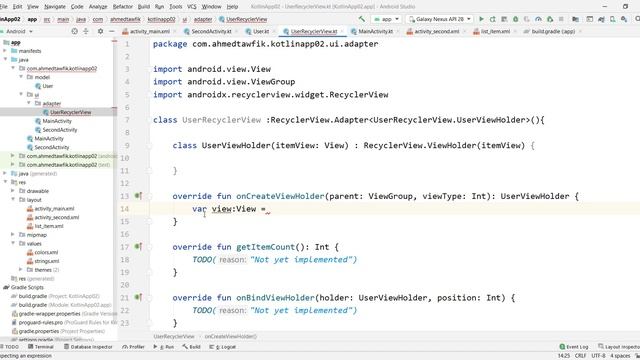The height and width of the screenshot is (360, 640).
Task: Open the Galaxy Nexus API 28 device dropdown
Action: click(440, 19)
